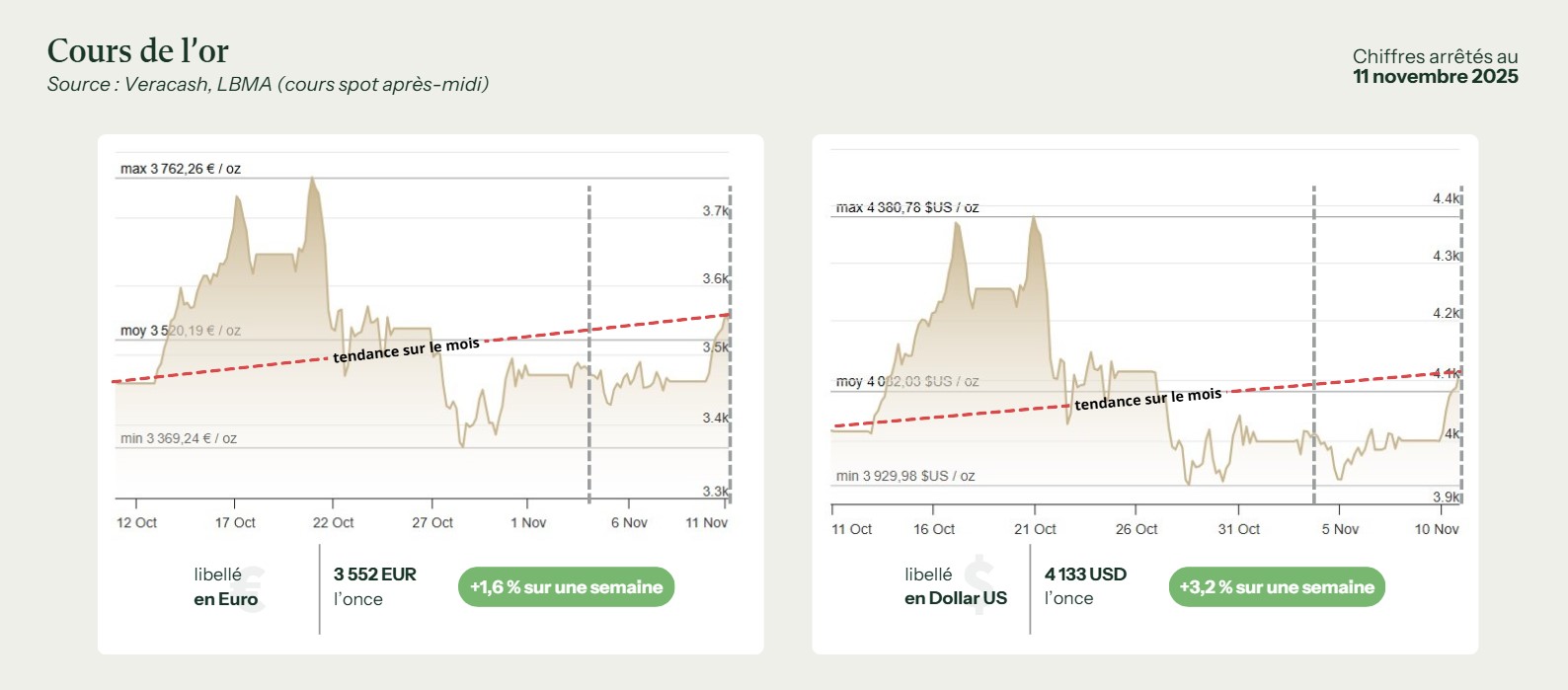The image size is (1568, 690).
Task: Click the Cours de l'or heading
Action: 138,51
